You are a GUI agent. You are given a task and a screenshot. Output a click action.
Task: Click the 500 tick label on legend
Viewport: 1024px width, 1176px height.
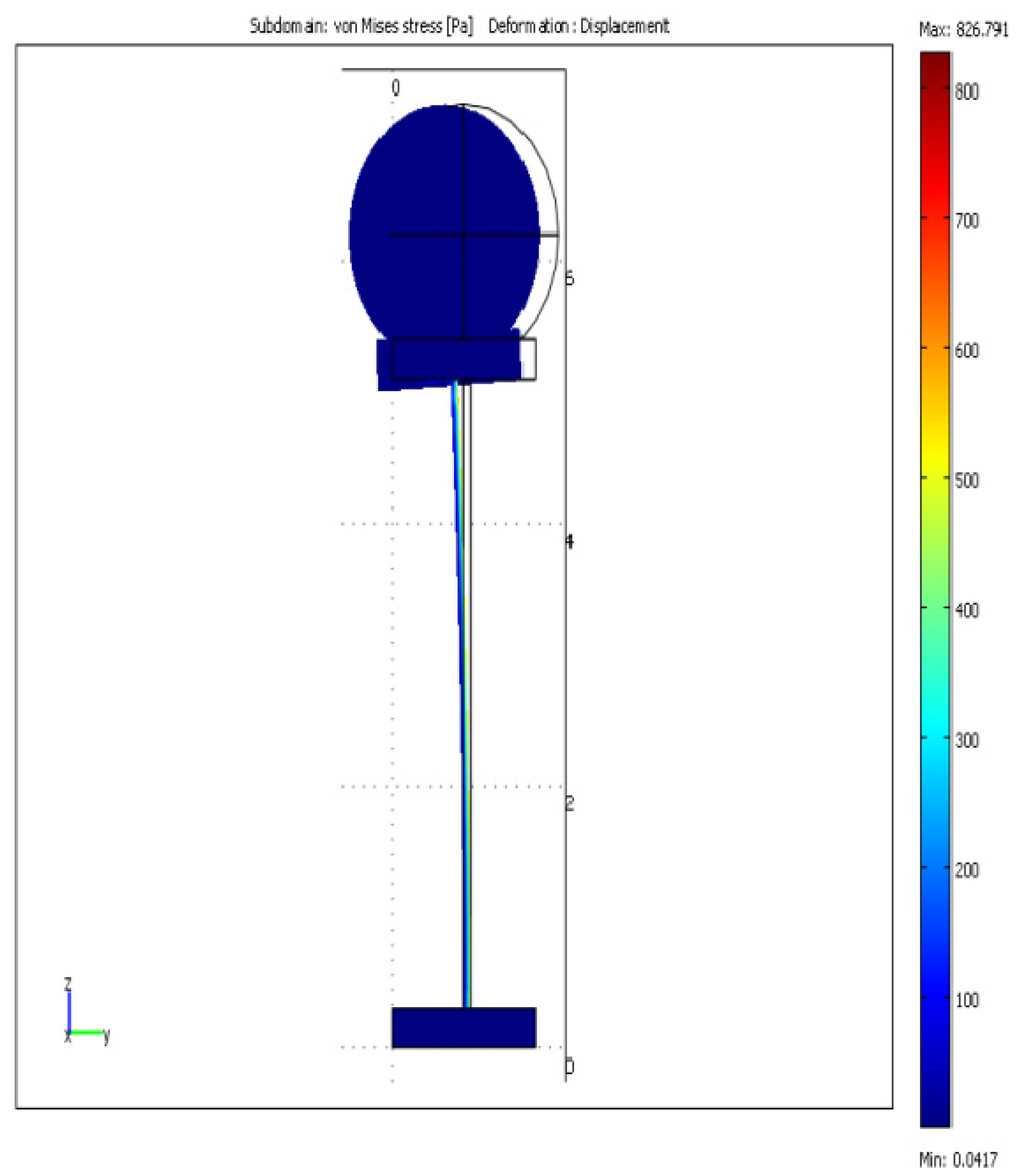coord(966,480)
